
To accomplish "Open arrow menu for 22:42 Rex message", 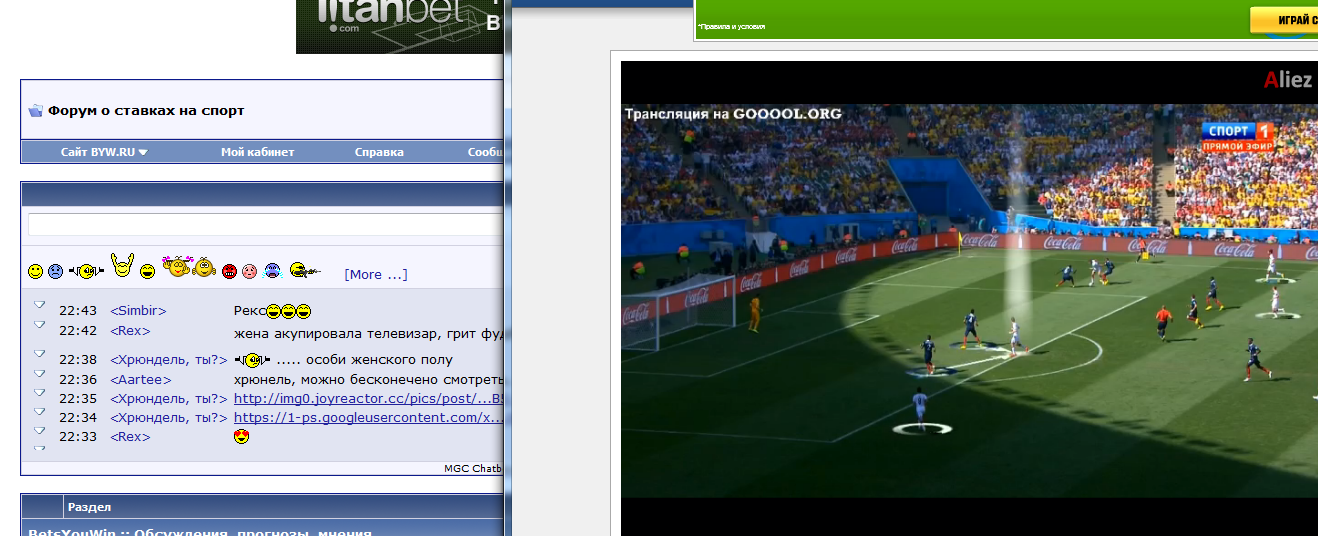I will point(40,324).
